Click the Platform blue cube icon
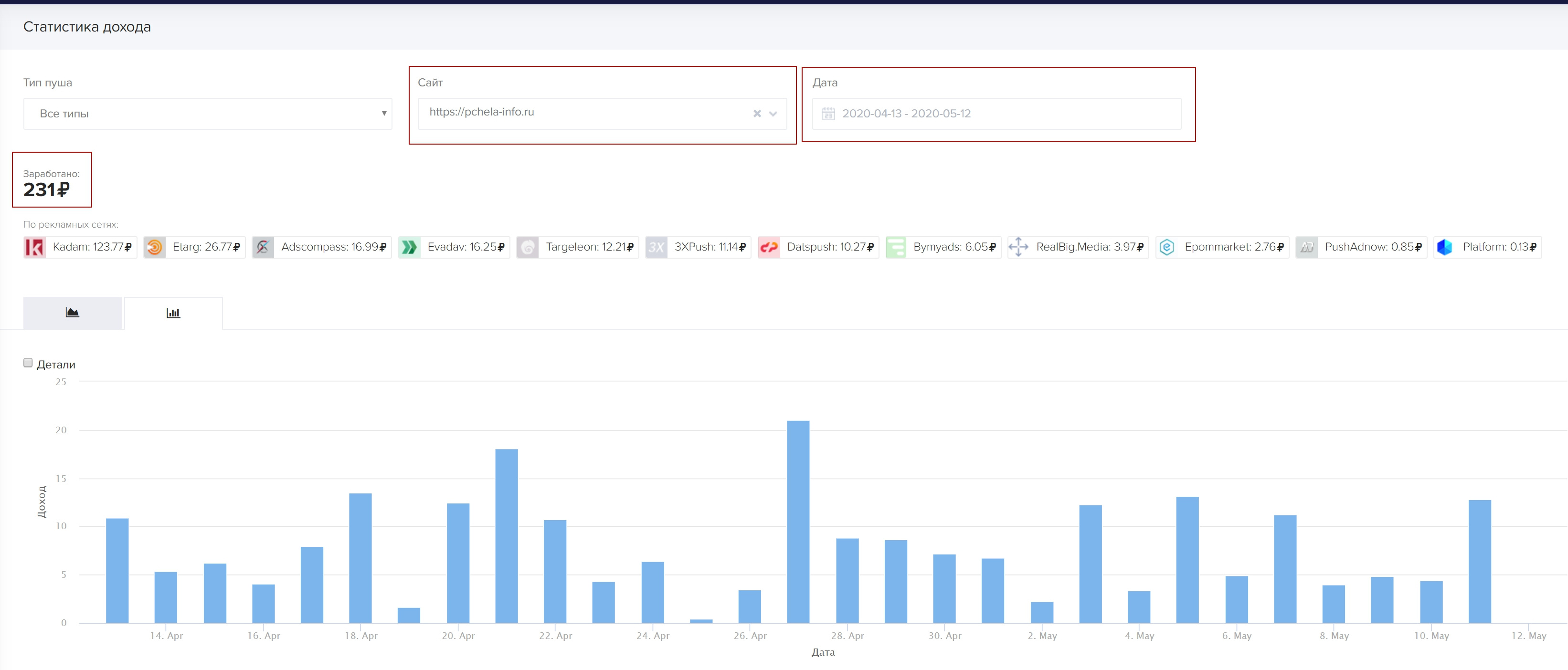The height and width of the screenshot is (670, 1568). 1444,247
